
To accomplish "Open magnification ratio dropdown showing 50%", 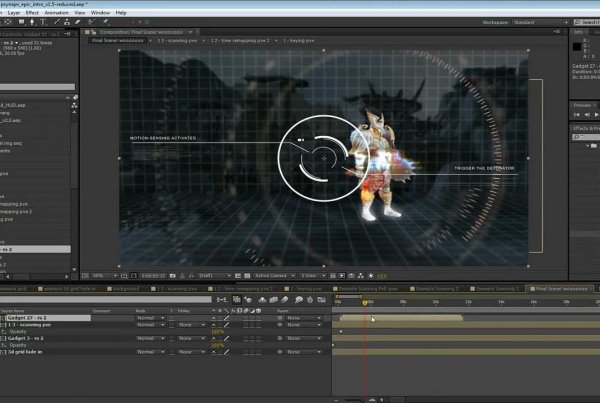I will [105, 276].
